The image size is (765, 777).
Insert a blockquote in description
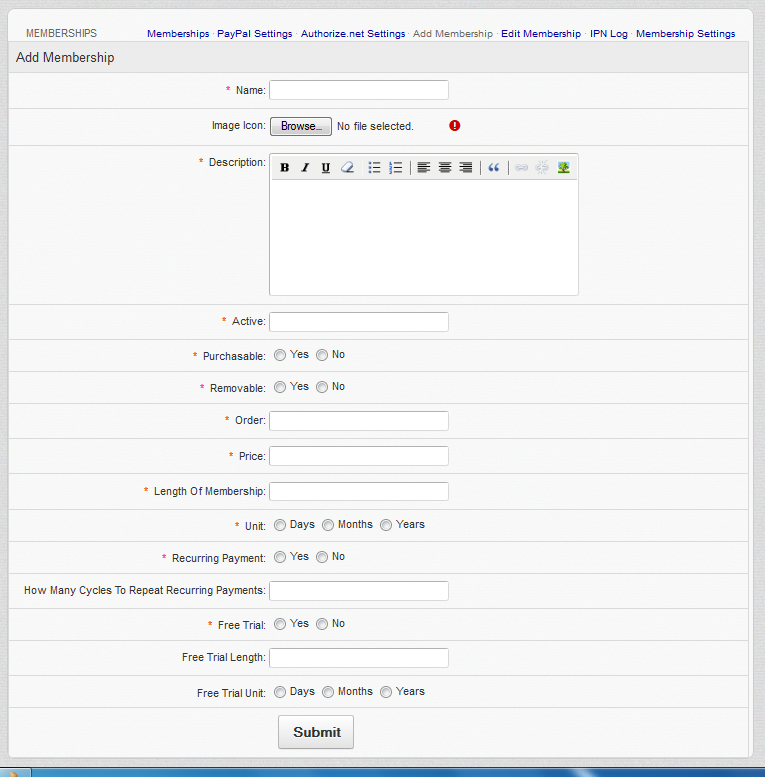pos(493,168)
